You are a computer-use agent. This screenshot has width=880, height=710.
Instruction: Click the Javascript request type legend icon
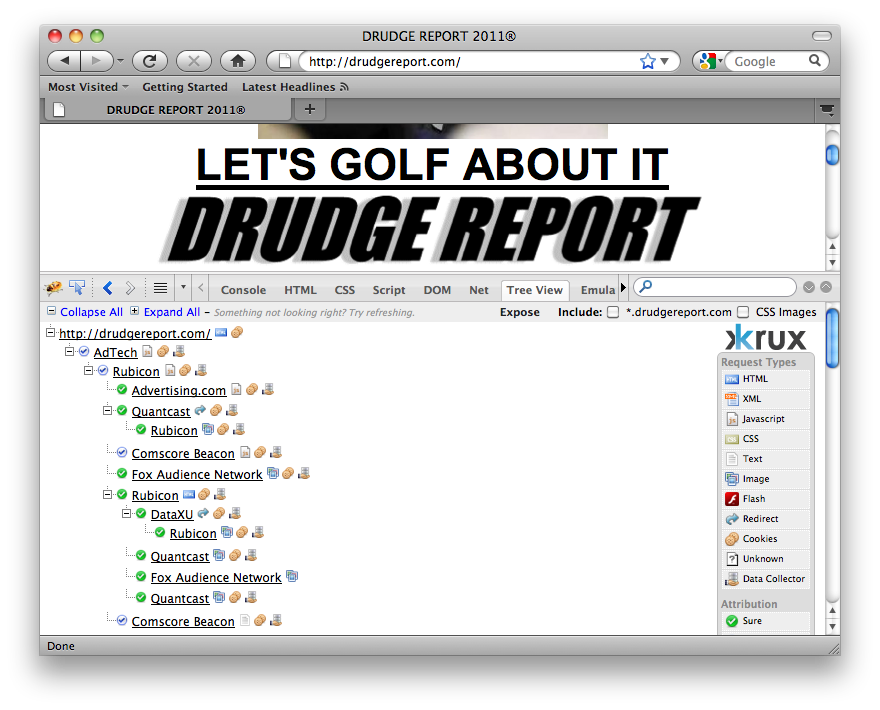(x=732, y=419)
